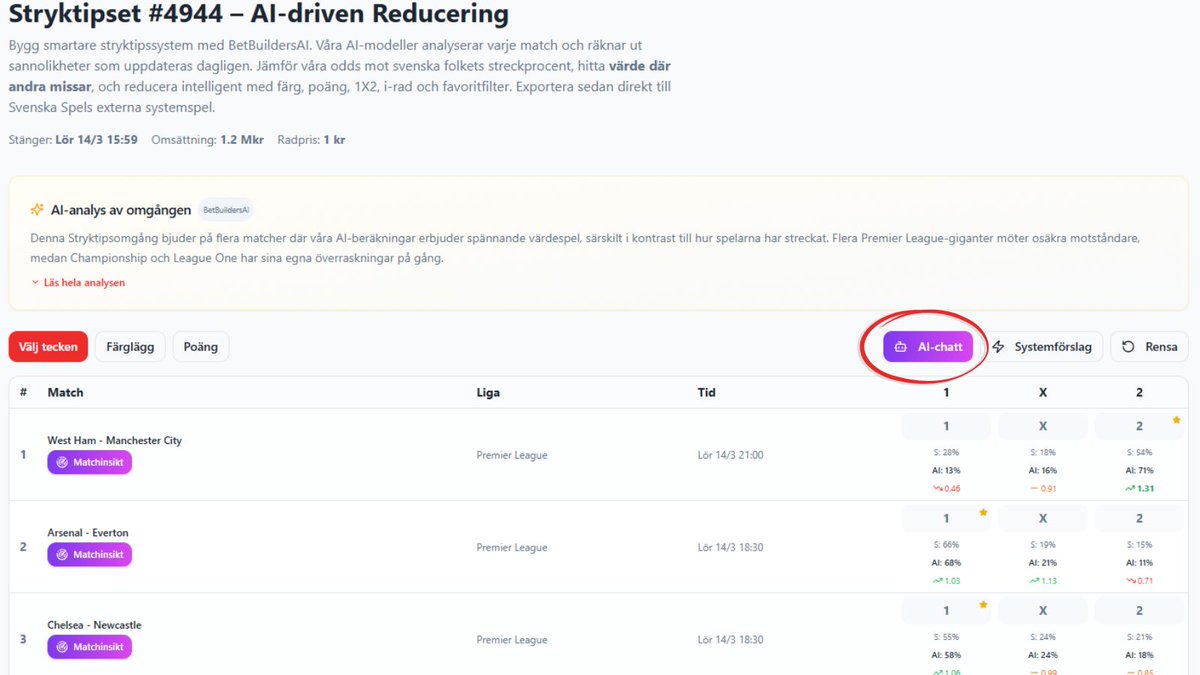This screenshot has height=675, width=1200.
Task: Click the reset arrow icon on Rensa
Action: (1128, 347)
